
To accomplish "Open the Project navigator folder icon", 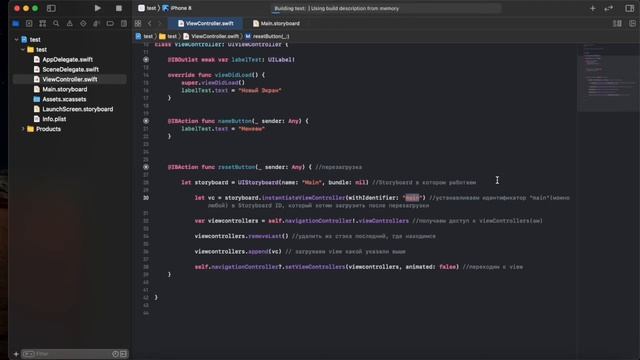I will pos(16,24).
